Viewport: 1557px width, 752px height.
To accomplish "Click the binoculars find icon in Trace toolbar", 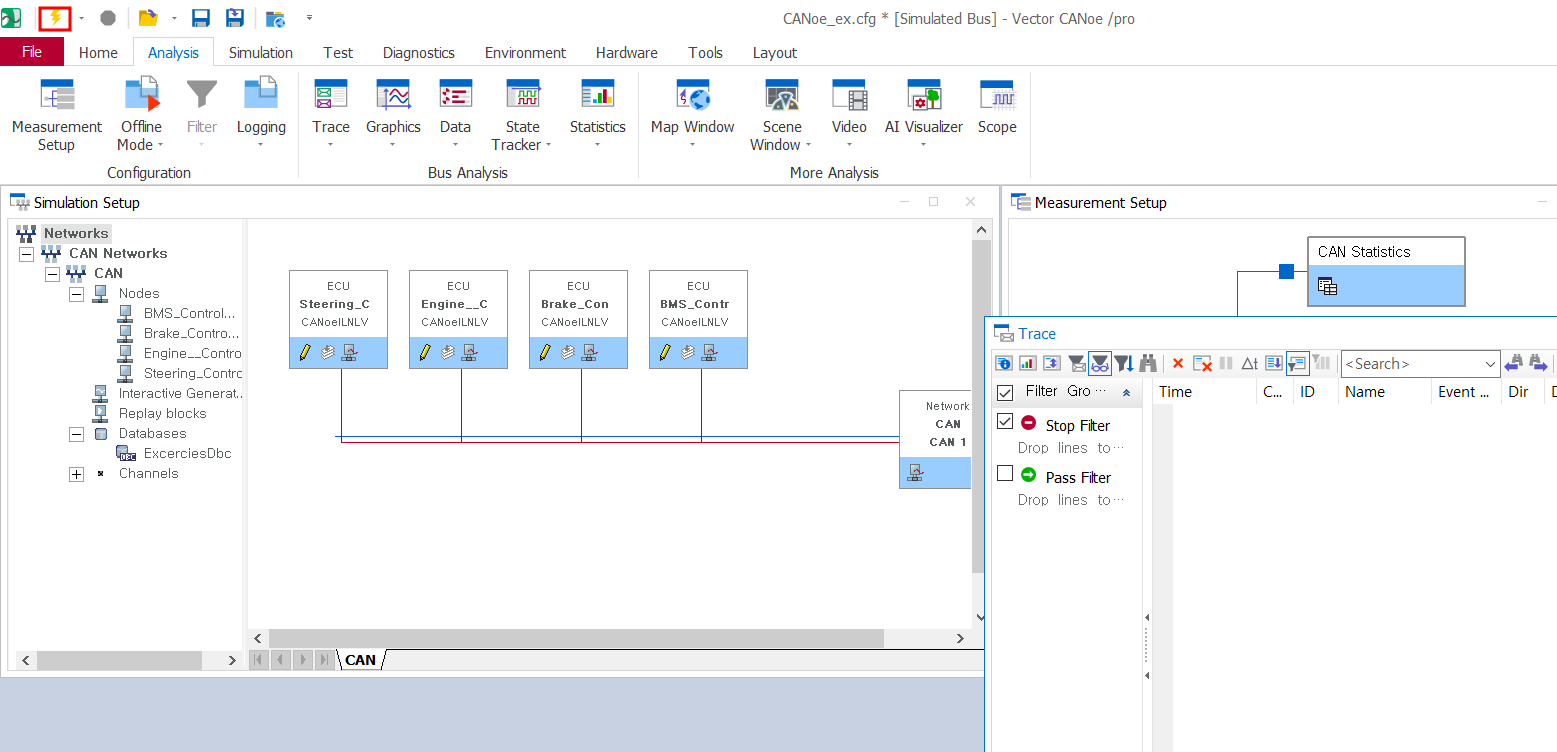I will point(1148,364).
